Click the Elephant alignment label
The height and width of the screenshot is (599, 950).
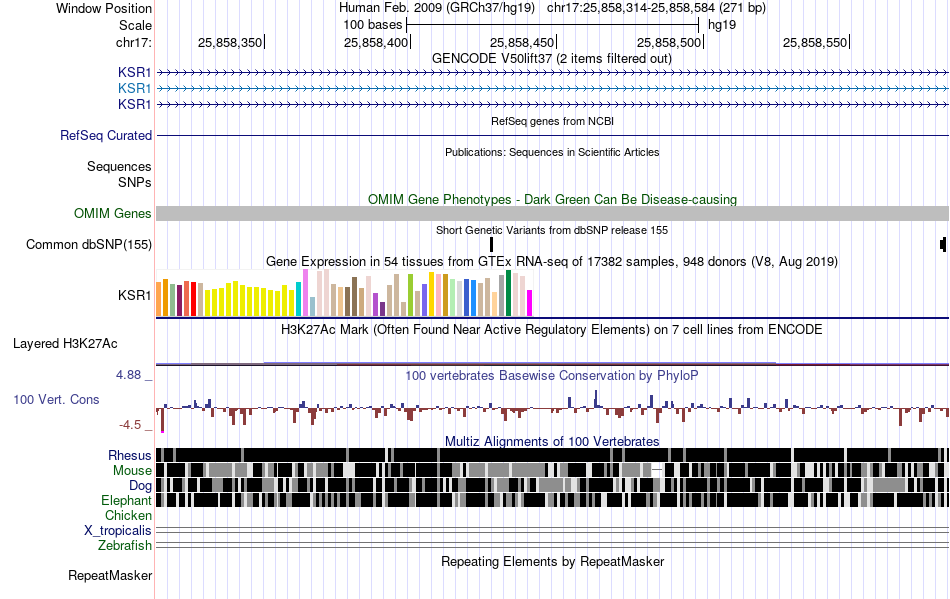[x=126, y=500]
